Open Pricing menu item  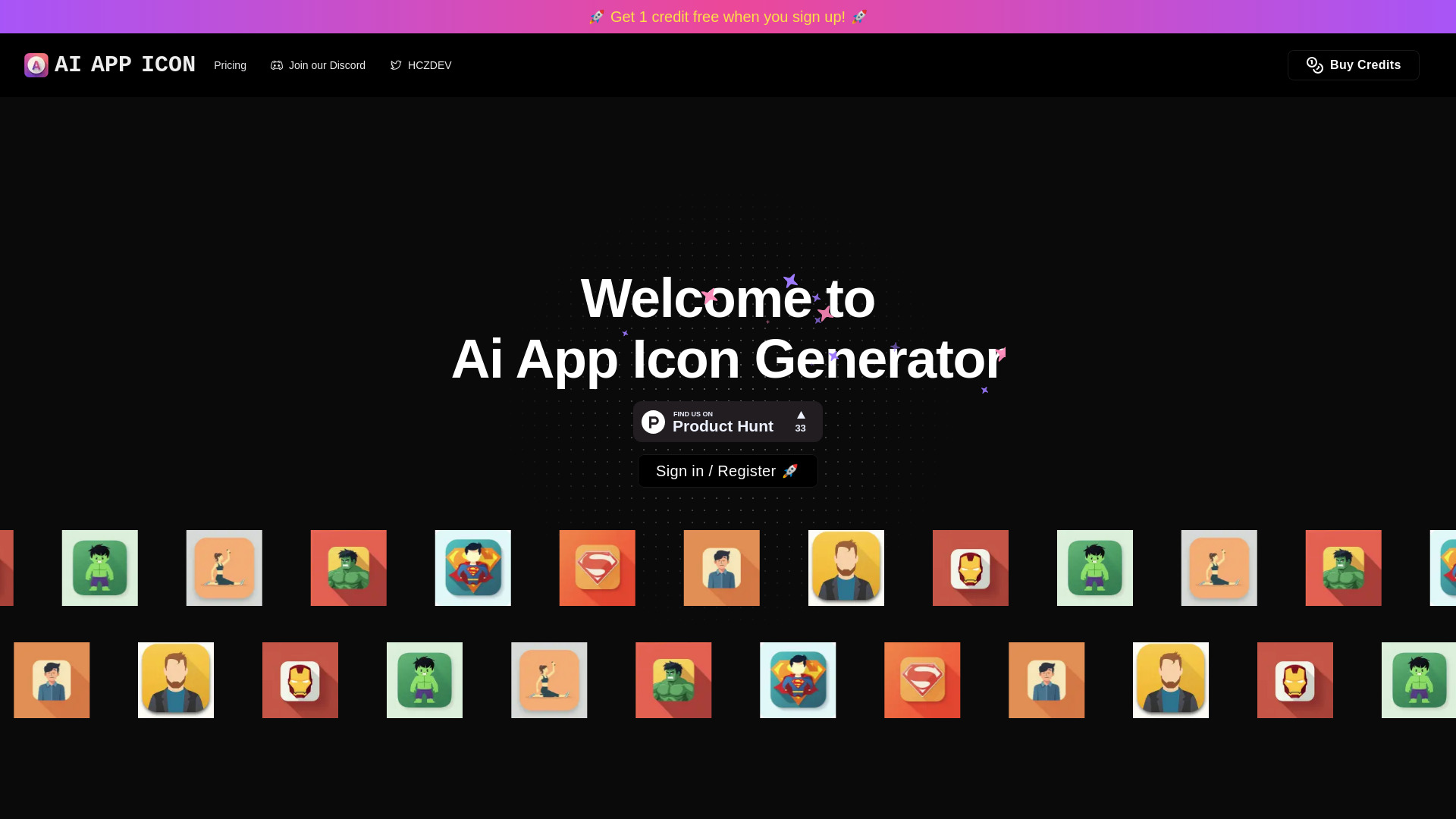pyautogui.click(x=230, y=65)
